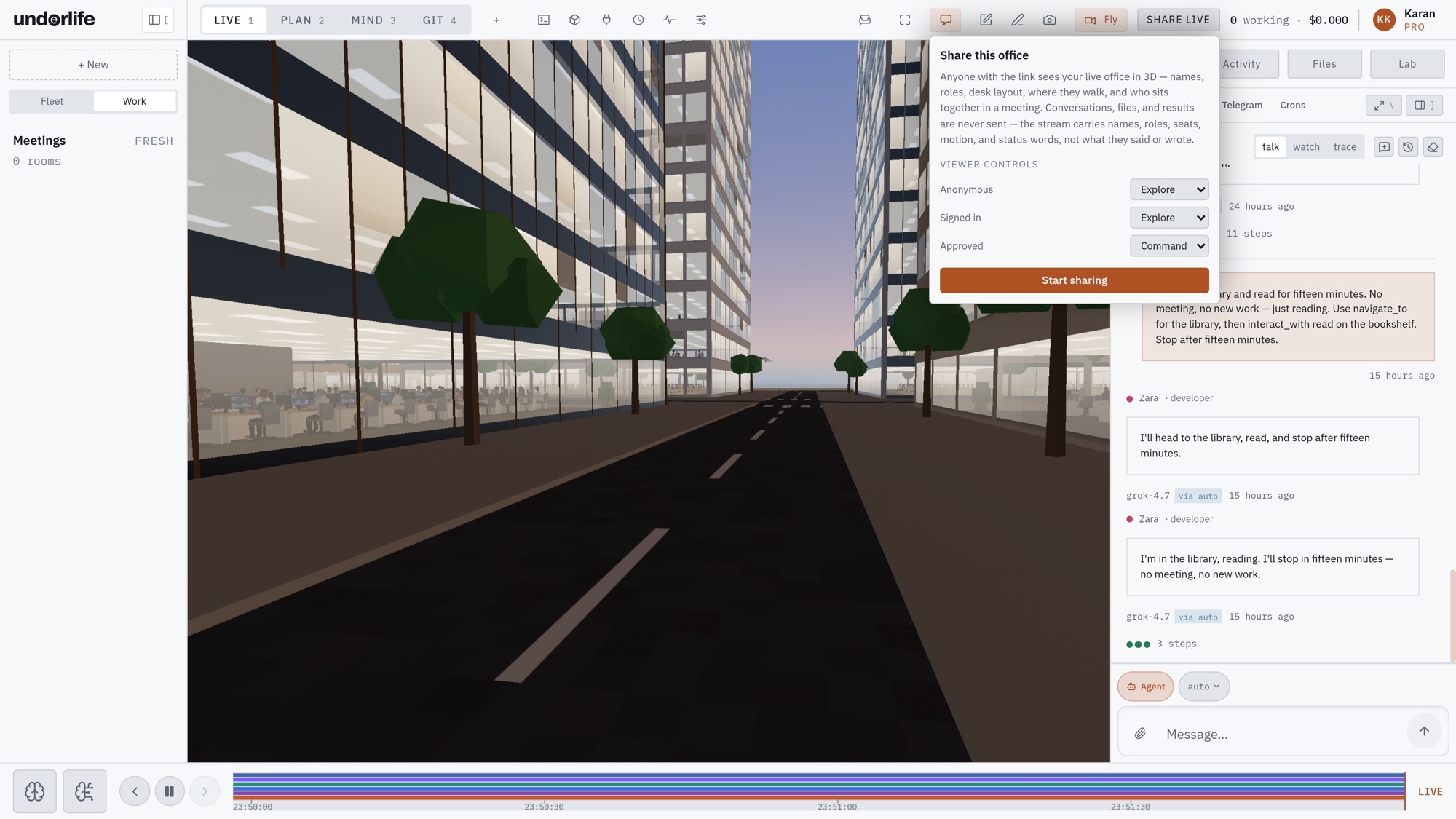
Task: Click the new chat plus icon
Action: click(x=1384, y=147)
